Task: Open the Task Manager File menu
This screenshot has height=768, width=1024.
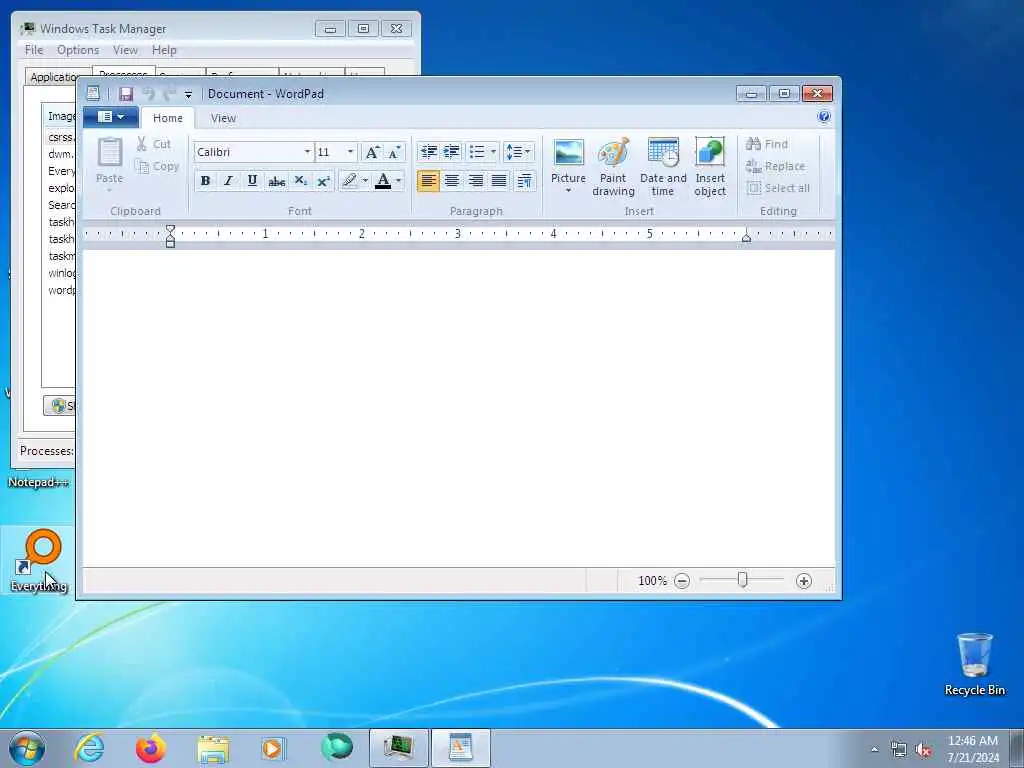Action: tap(34, 50)
